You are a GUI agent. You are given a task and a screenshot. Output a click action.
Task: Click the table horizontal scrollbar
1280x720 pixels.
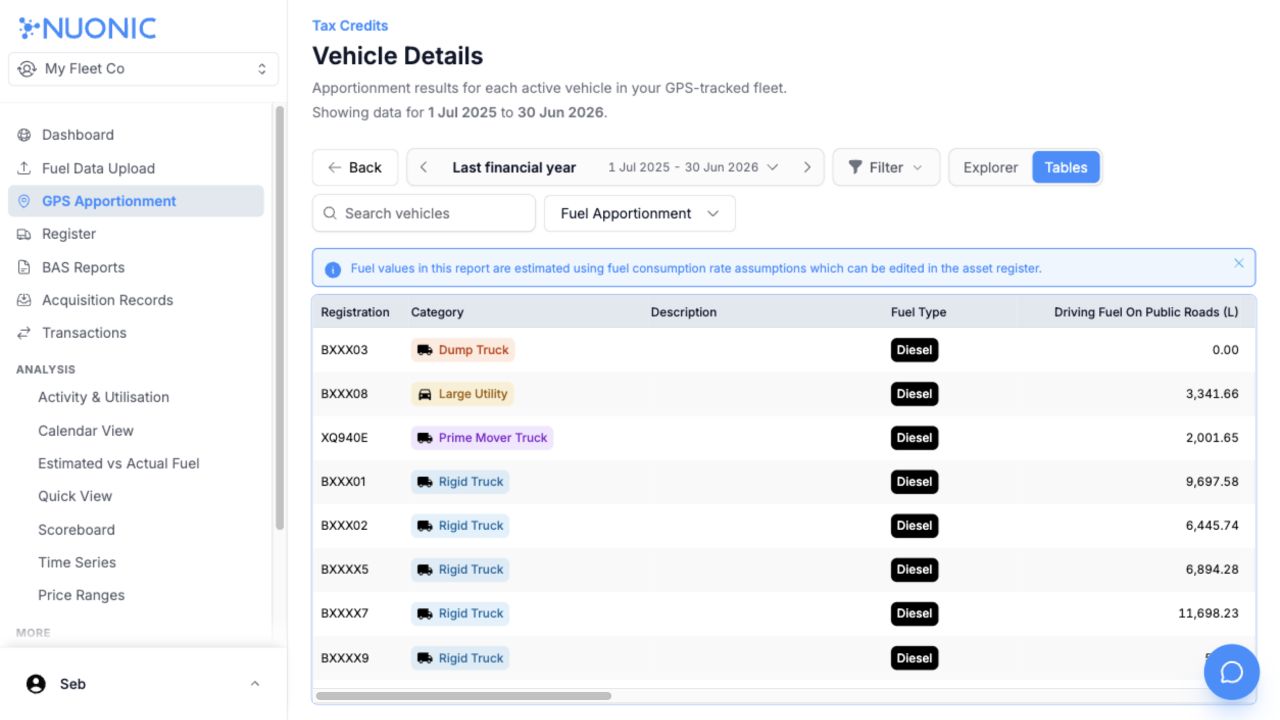pos(463,695)
